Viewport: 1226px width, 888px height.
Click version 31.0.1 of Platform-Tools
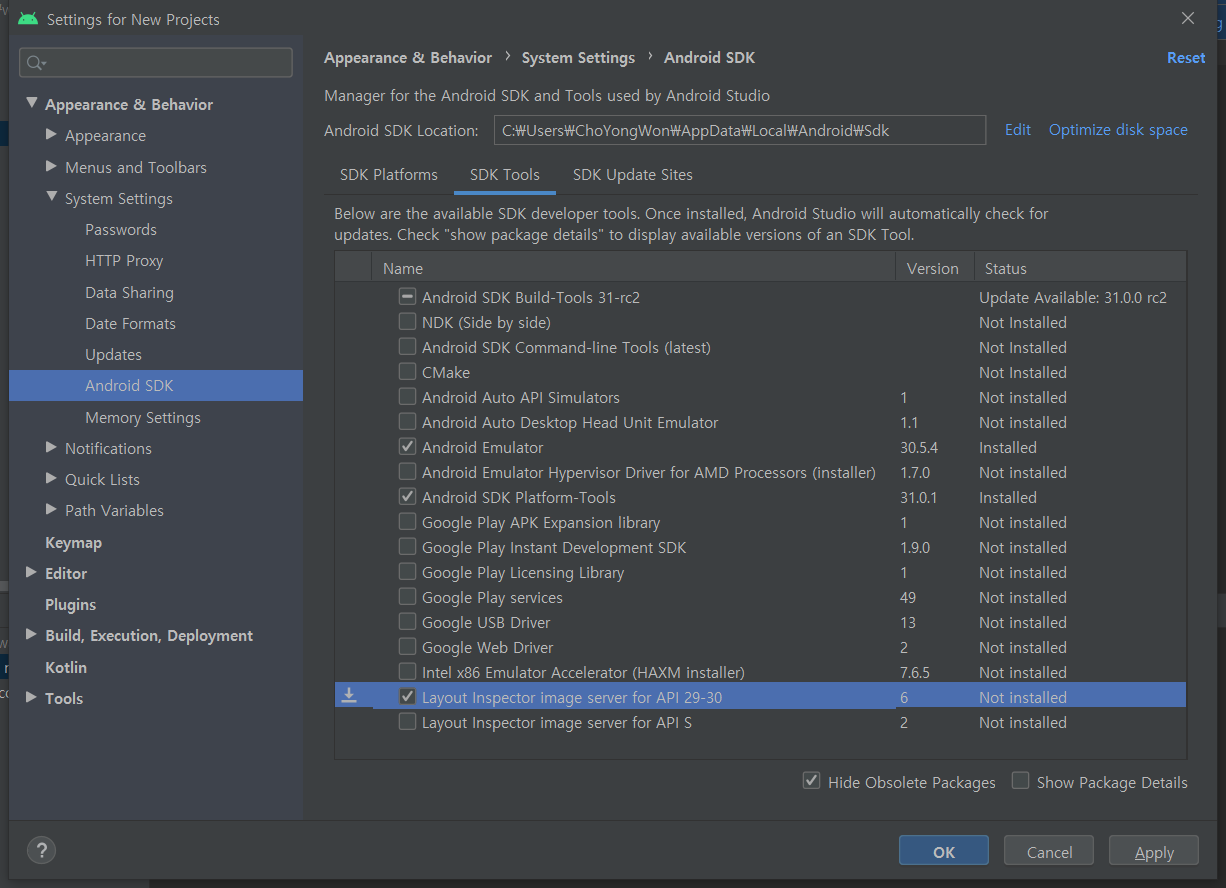click(918, 497)
